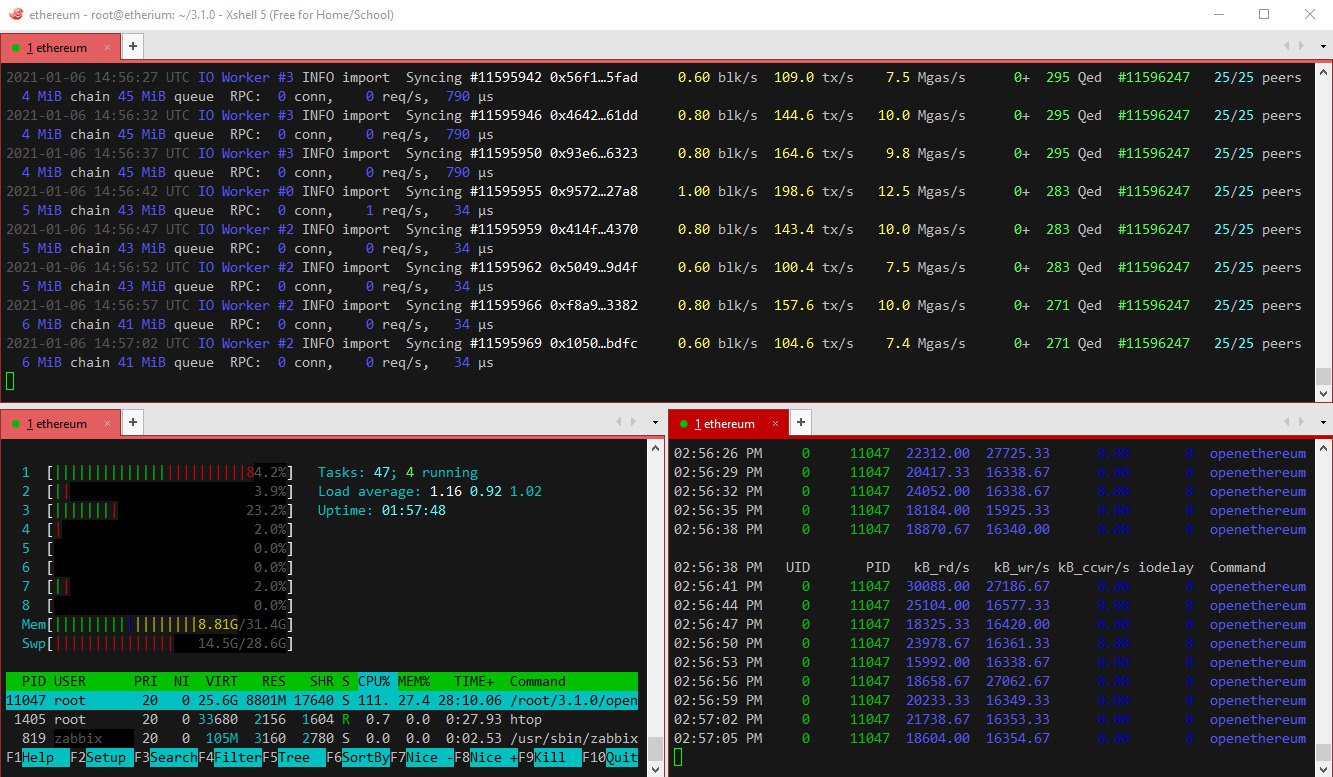Click the Xshell app icon in the title bar
The width and height of the screenshot is (1333, 777).
tap(14, 14)
